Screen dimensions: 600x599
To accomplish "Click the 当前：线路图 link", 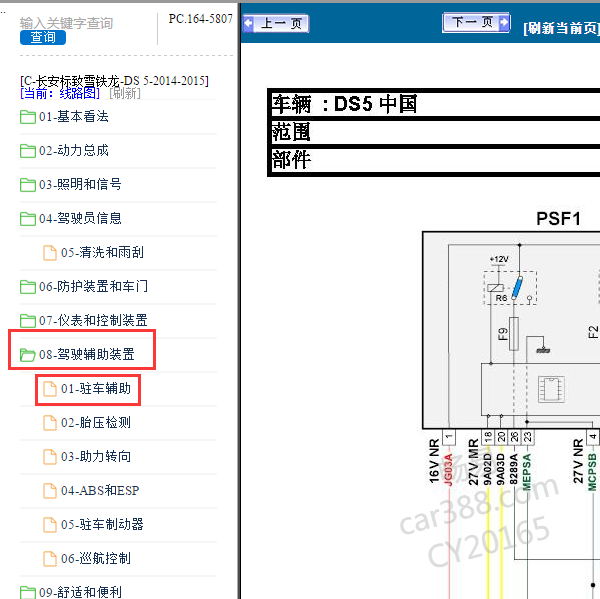I will 60,93.
